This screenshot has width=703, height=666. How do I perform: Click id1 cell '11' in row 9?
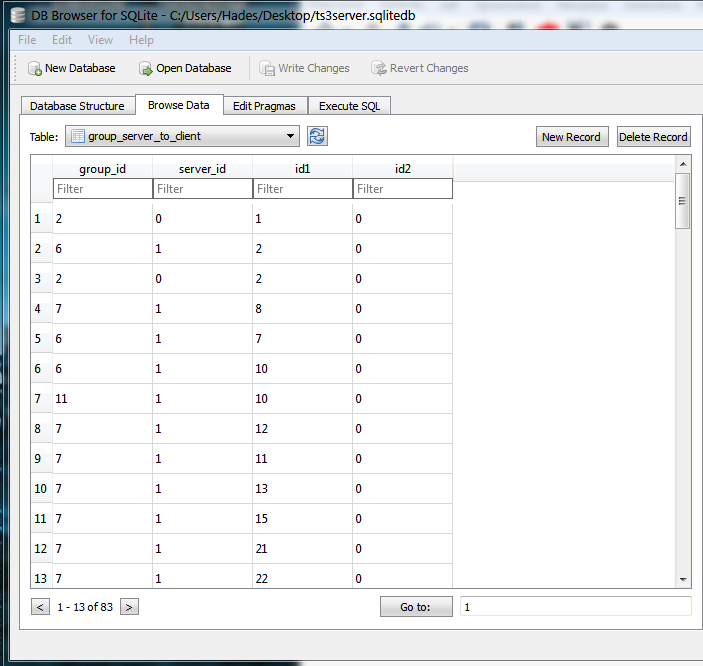pos(303,459)
